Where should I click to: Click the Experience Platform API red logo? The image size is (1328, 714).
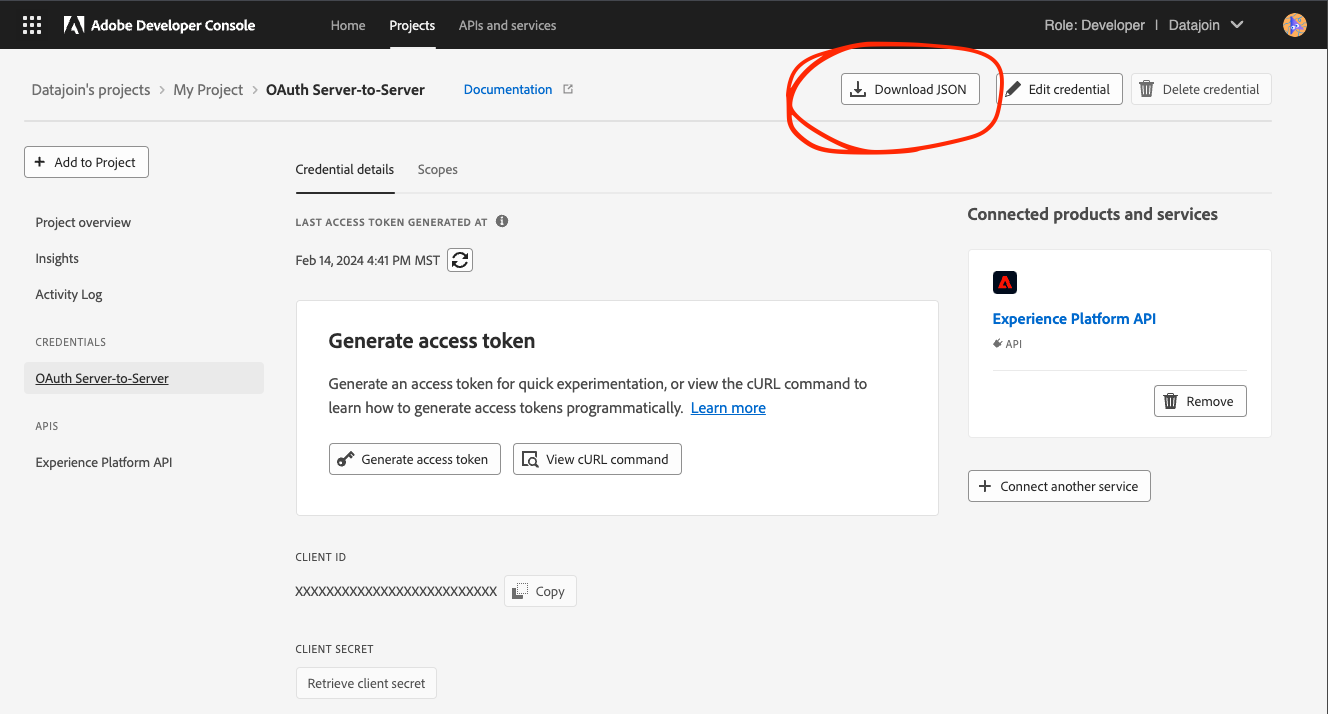(1005, 282)
